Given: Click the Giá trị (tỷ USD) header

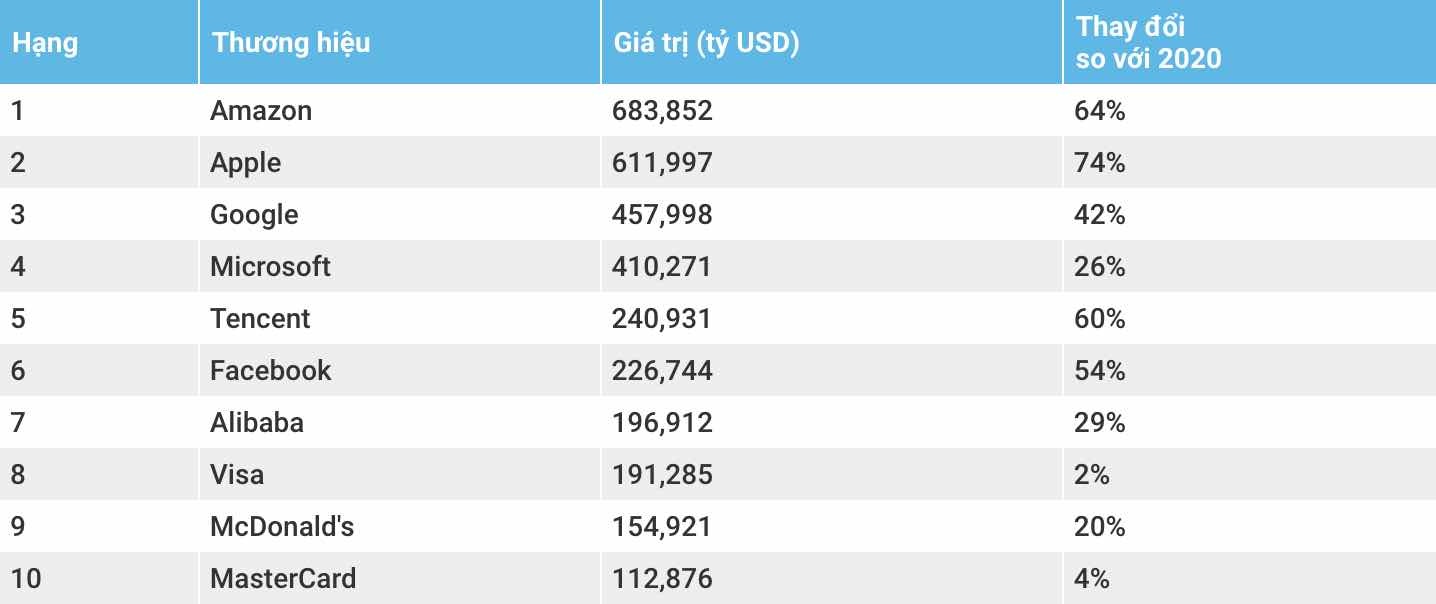Looking at the screenshot, I should point(705,43).
